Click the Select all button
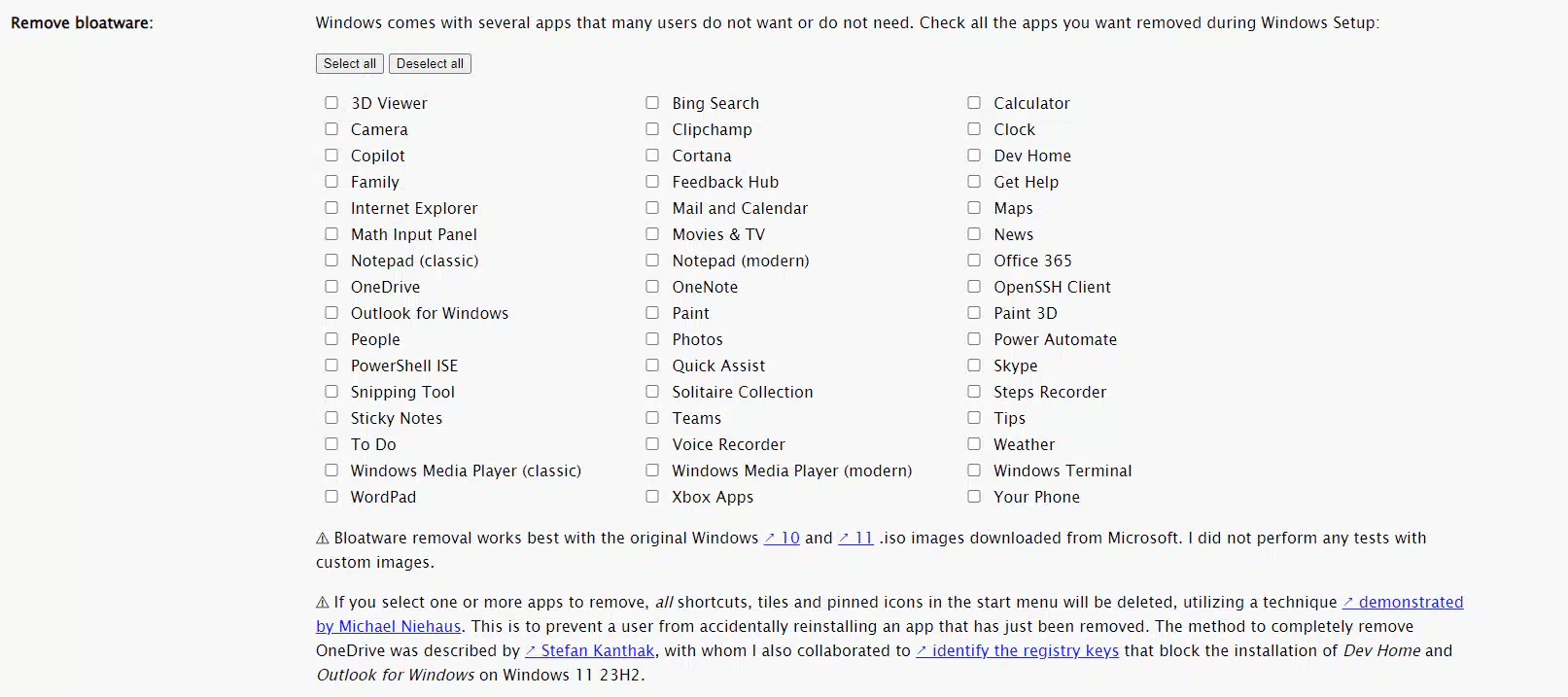Viewport: 1568px width, 697px height. (350, 63)
